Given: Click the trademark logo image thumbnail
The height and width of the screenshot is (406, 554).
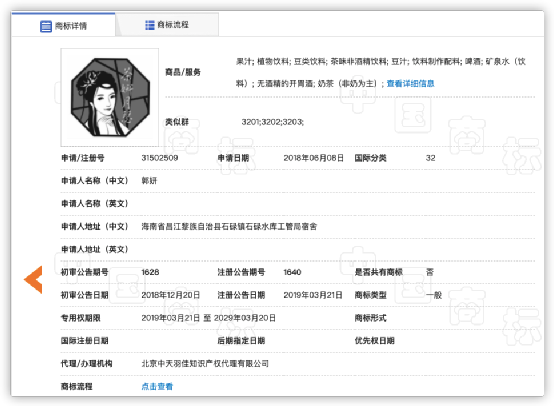Looking at the screenshot, I should coord(110,98).
